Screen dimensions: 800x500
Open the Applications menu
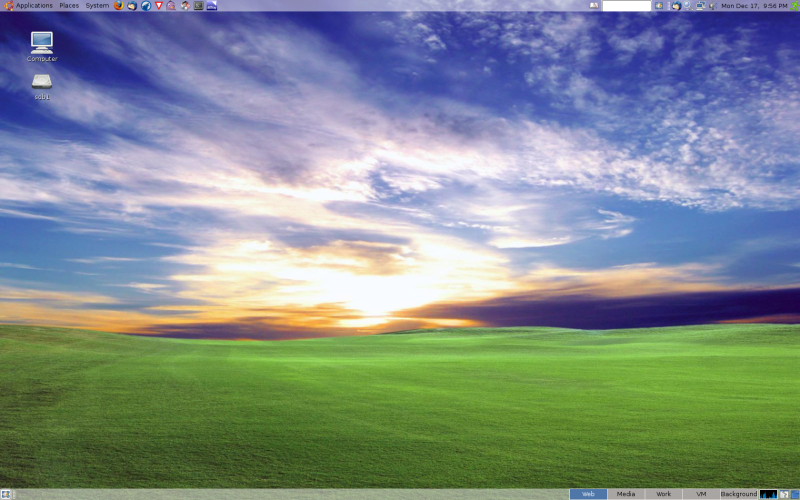34,6
